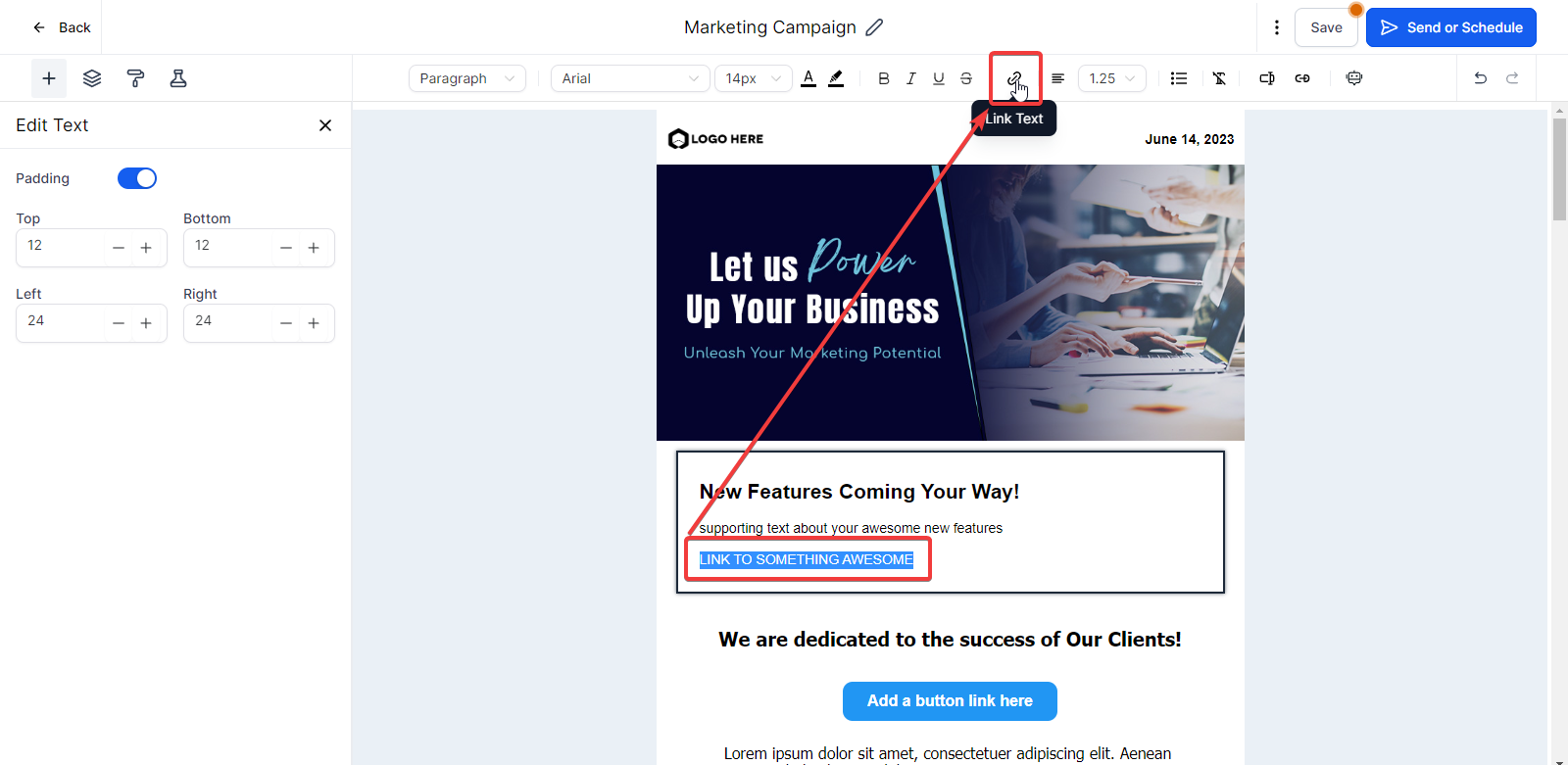Increase Top padding value
This screenshot has height=765, width=1568.
[146, 248]
